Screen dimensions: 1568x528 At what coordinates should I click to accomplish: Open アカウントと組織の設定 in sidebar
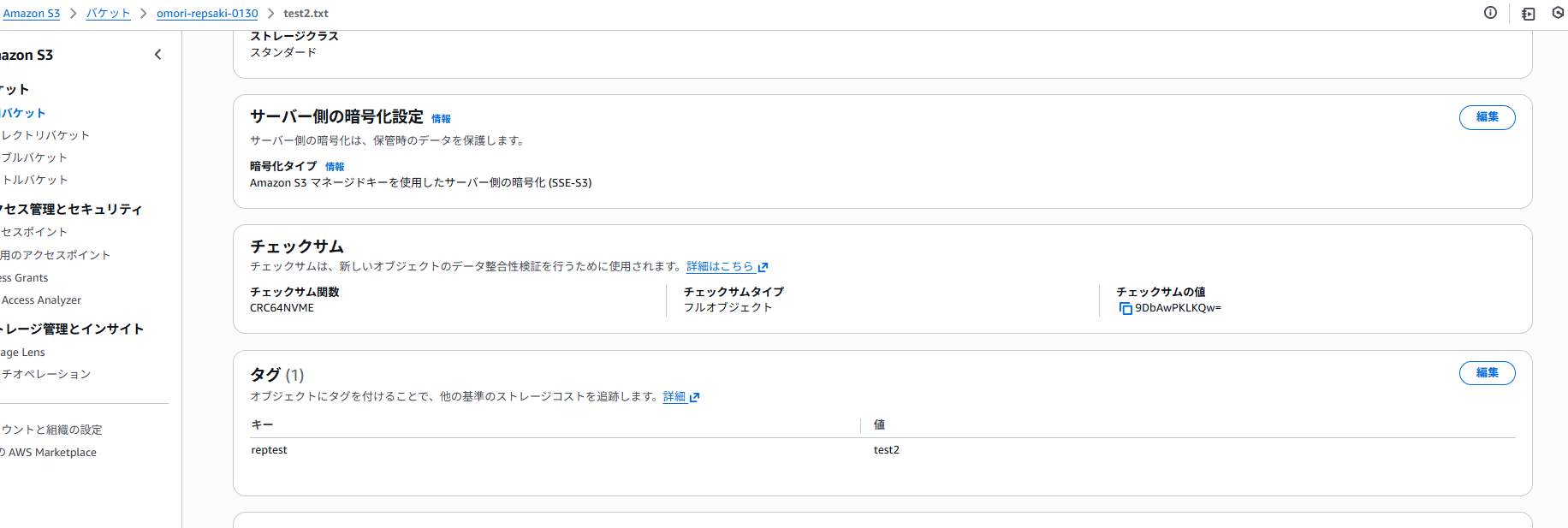[x=51, y=430]
